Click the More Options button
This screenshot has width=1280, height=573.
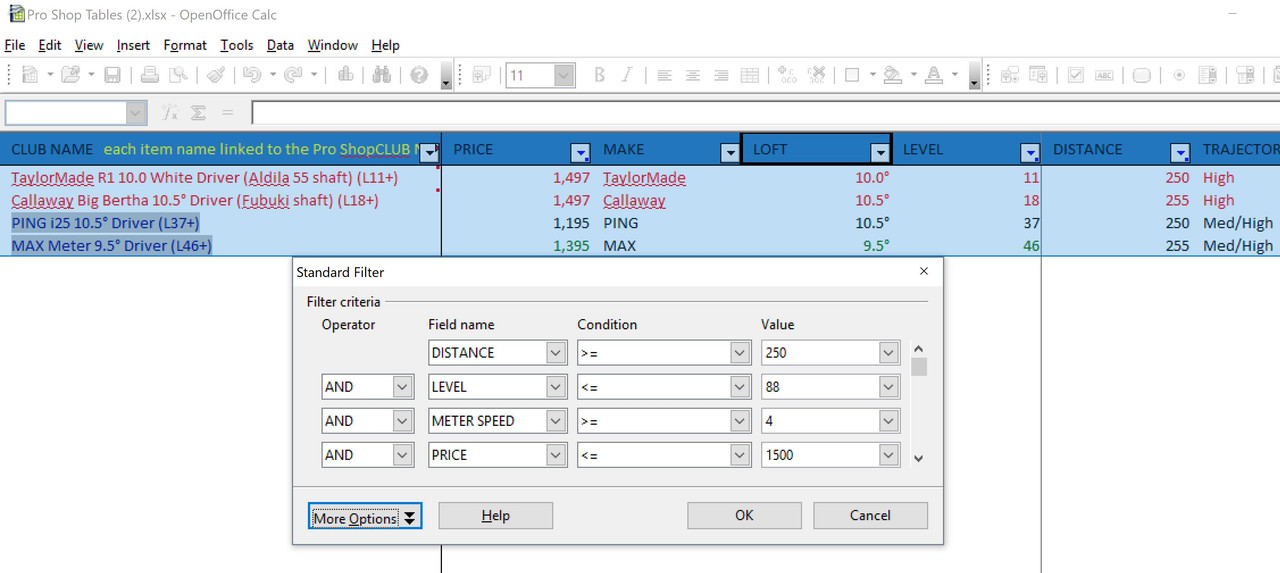(365, 516)
